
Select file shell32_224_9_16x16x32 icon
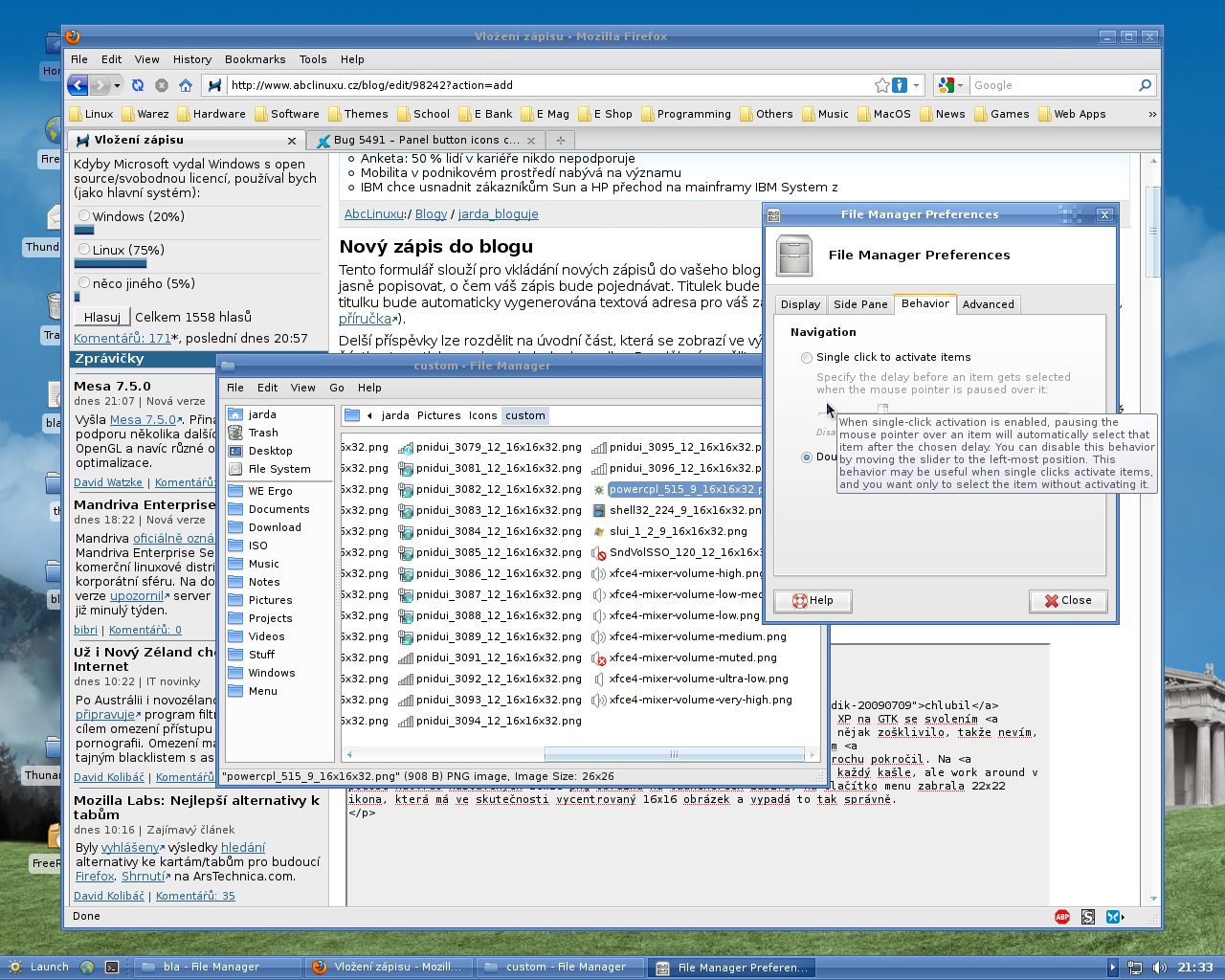click(x=599, y=510)
